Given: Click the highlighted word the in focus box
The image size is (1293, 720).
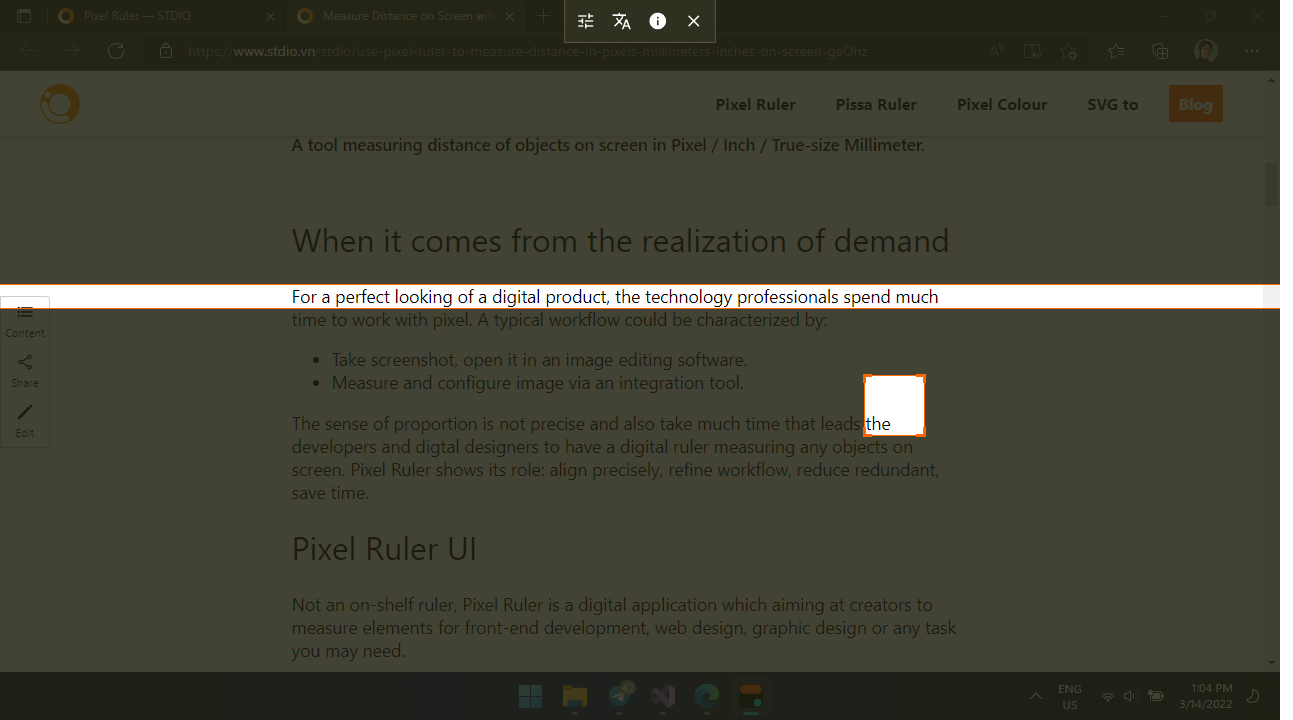Looking at the screenshot, I should point(878,424).
